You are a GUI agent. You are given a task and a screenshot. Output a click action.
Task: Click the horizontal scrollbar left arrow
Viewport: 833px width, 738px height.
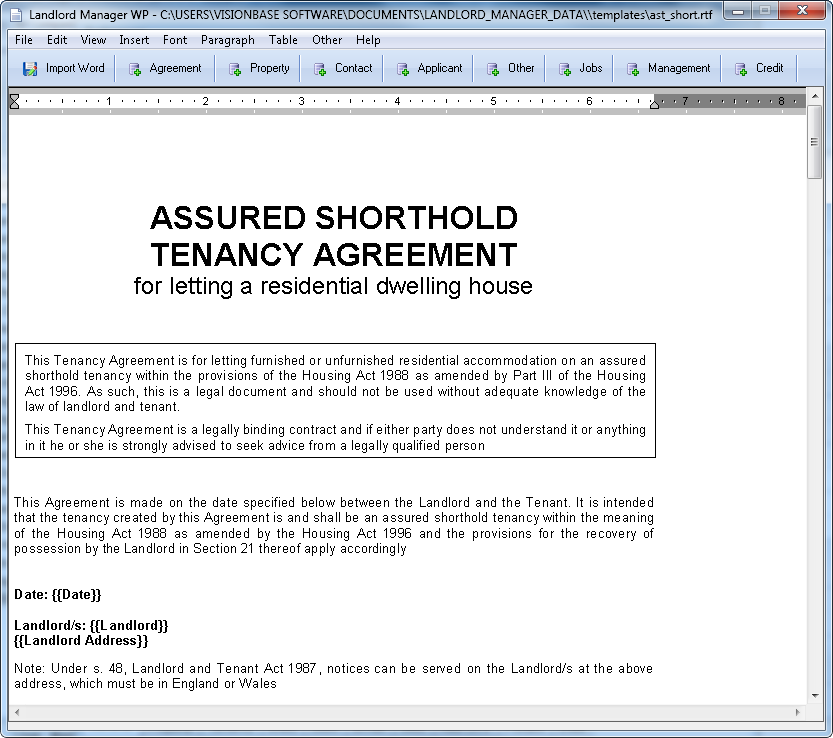(x=17, y=712)
